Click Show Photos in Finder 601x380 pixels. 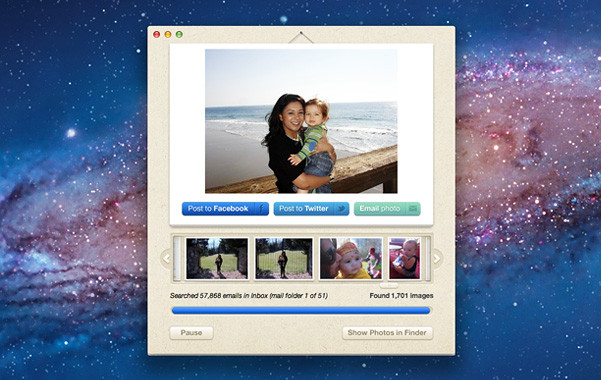coord(387,332)
